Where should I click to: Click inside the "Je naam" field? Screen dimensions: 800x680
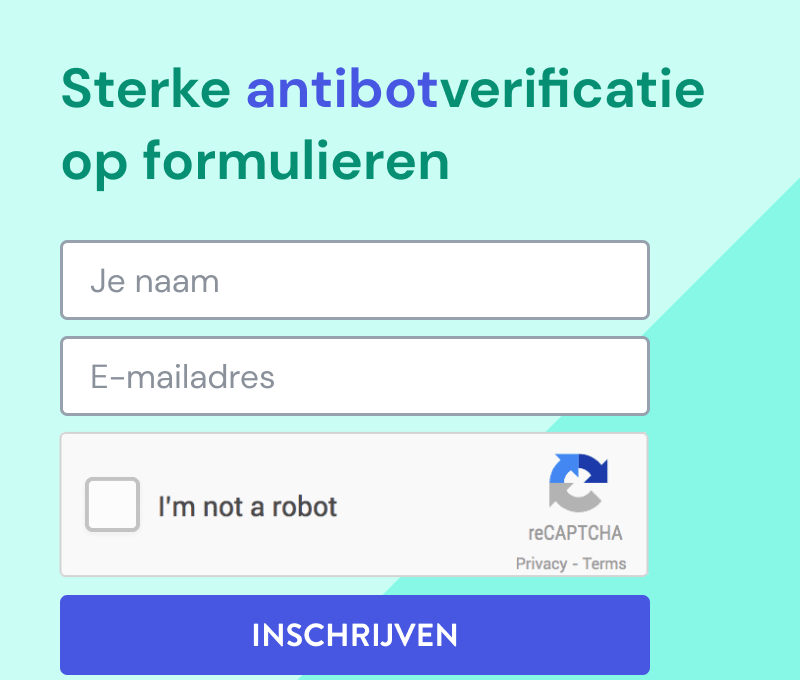(355, 280)
